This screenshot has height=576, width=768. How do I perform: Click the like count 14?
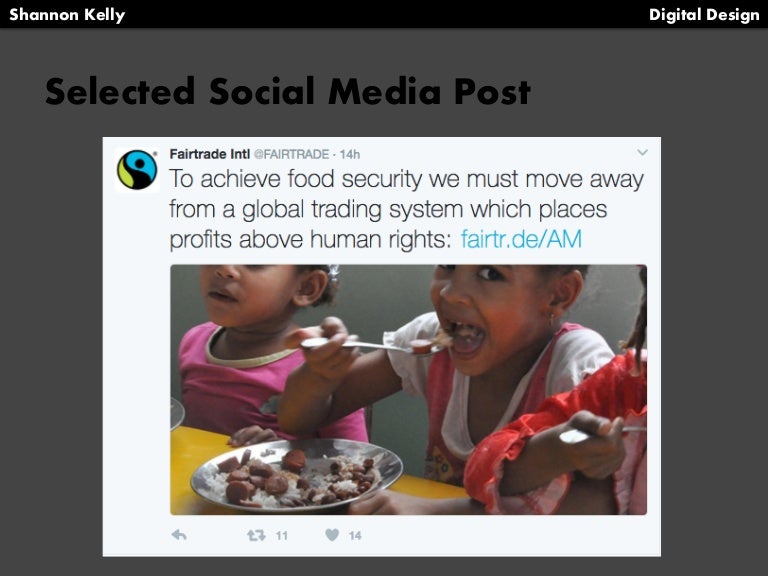click(355, 535)
